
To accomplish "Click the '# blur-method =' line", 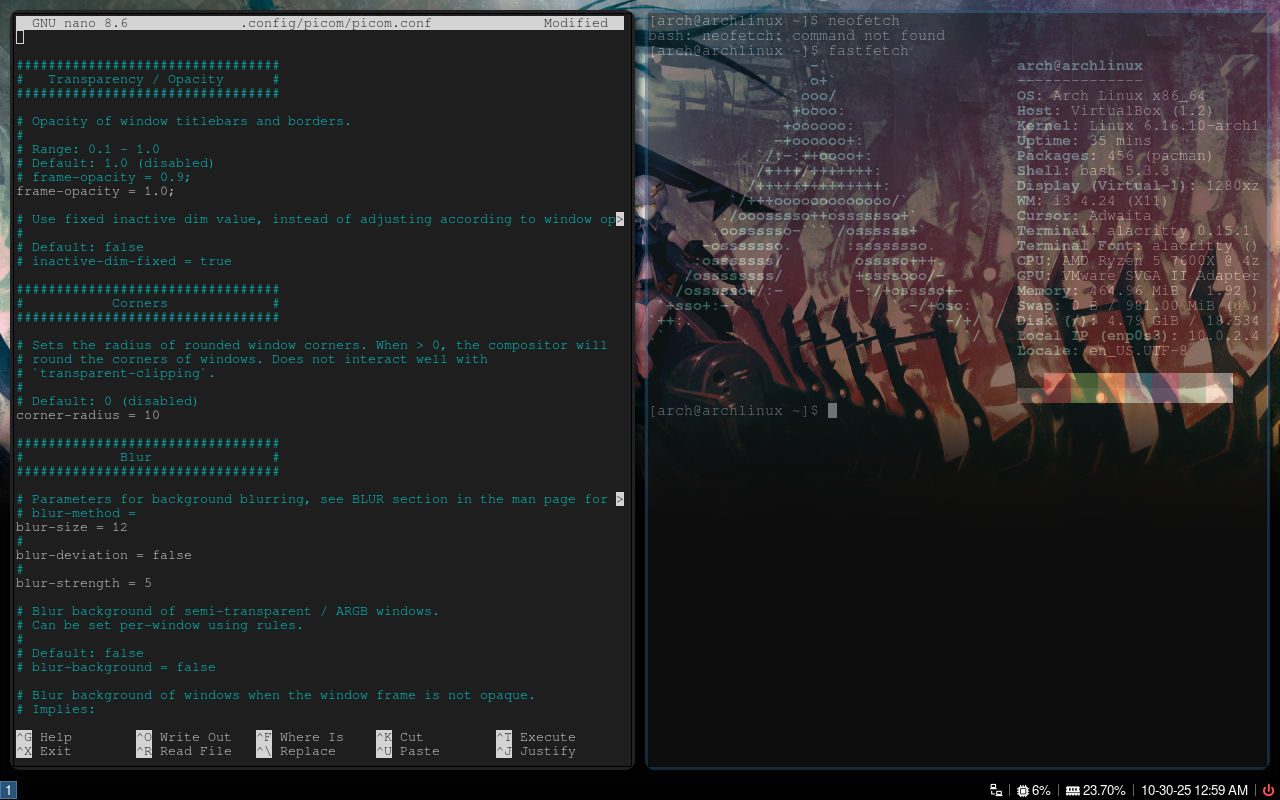I will coord(76,513).
